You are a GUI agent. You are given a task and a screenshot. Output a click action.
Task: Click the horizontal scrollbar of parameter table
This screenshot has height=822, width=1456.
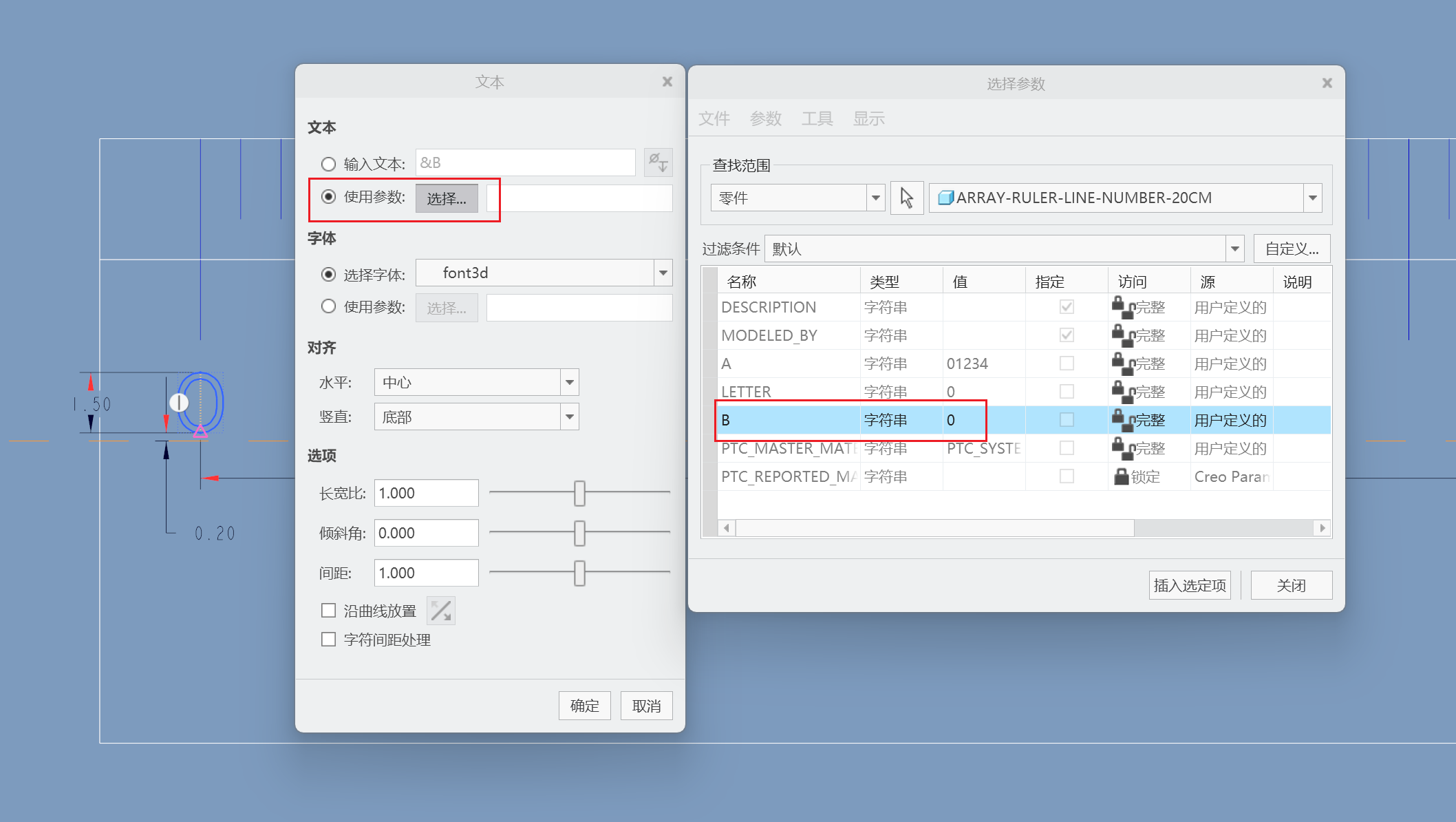934,528
